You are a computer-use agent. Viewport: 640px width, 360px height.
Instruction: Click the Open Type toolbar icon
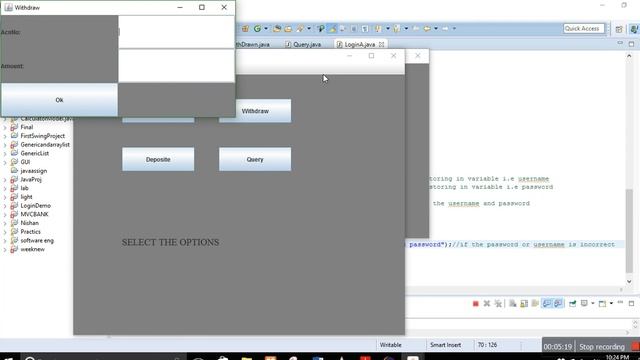(x=277, y=29)
